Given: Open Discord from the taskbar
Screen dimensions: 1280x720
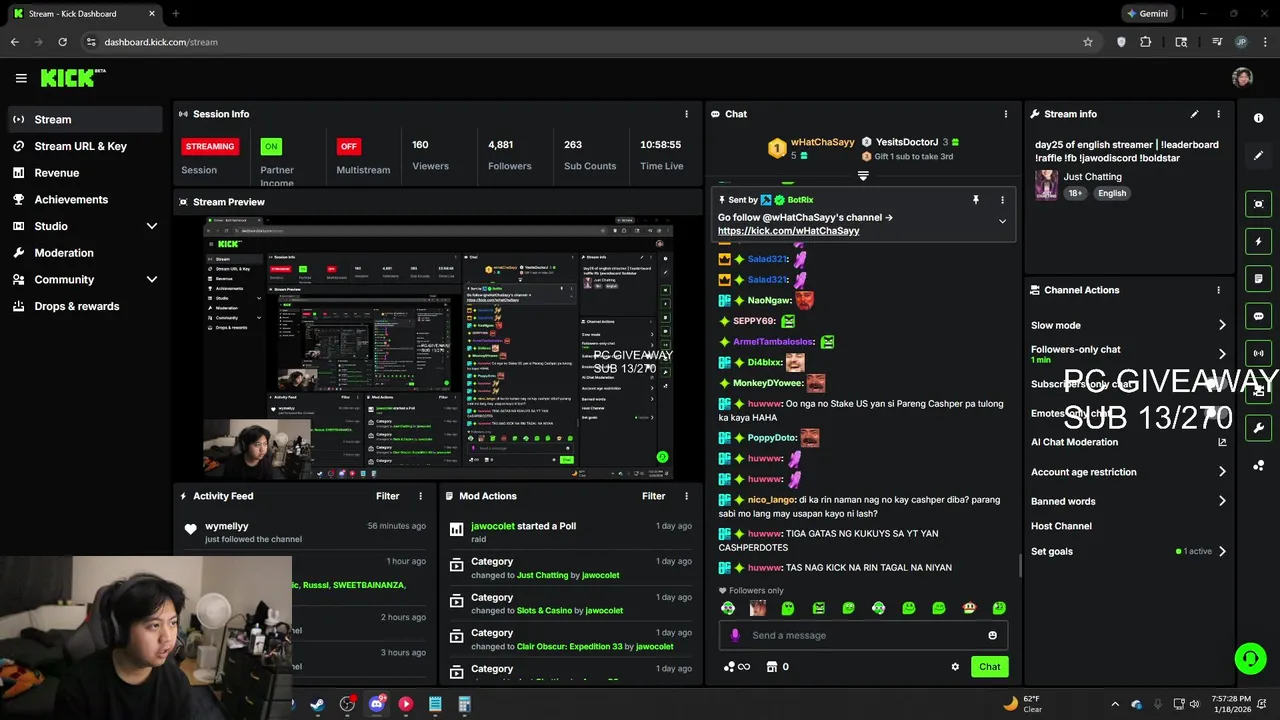Looking at the screenshot, I should pyautogui.click(x=376, y=704).
